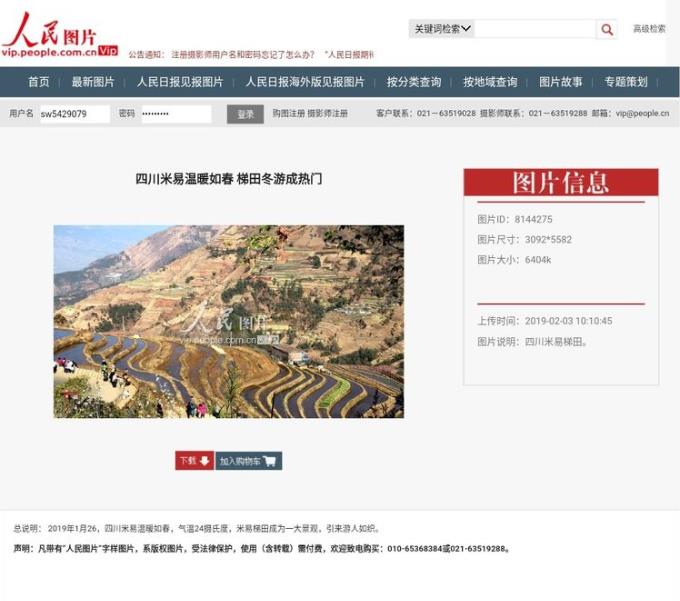Click the 购图注册 registration link
Image resolution: width=680 pixels, height=601 pixels.
click(288, 114)
